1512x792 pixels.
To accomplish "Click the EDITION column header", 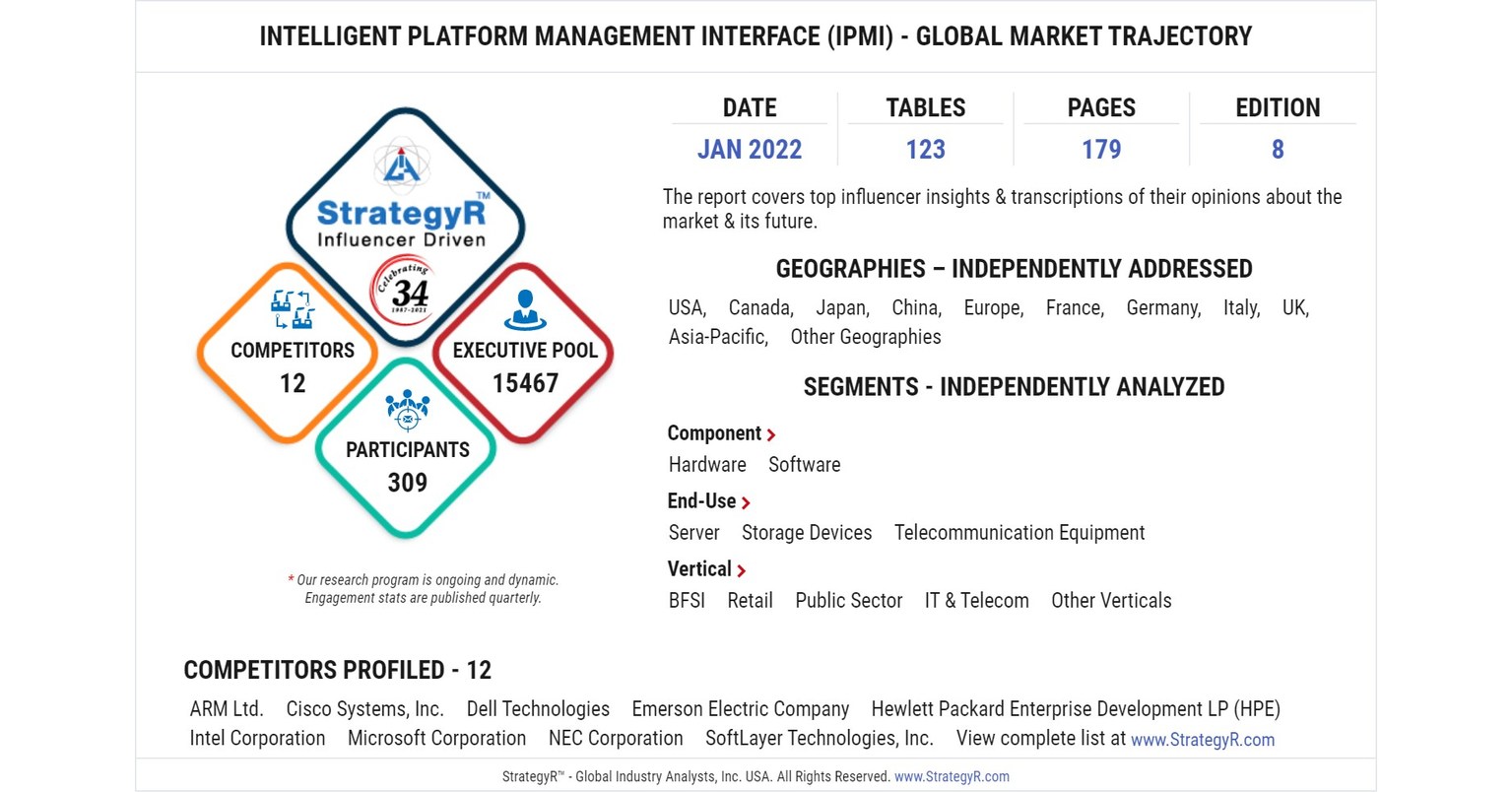I will [1278, 107].
